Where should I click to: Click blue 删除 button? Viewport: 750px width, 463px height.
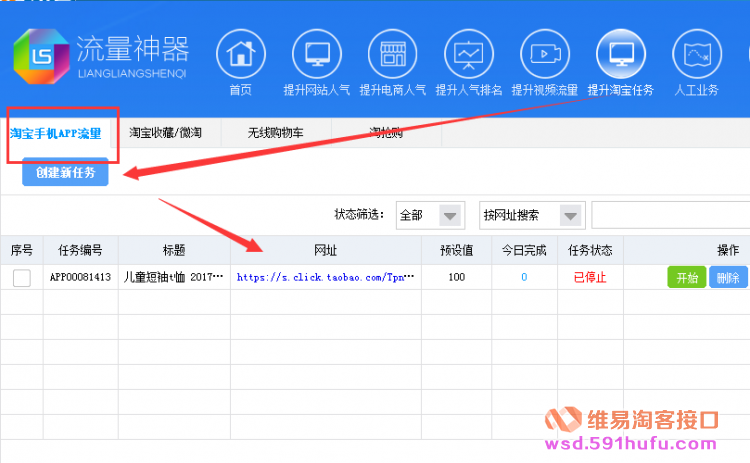728,277
